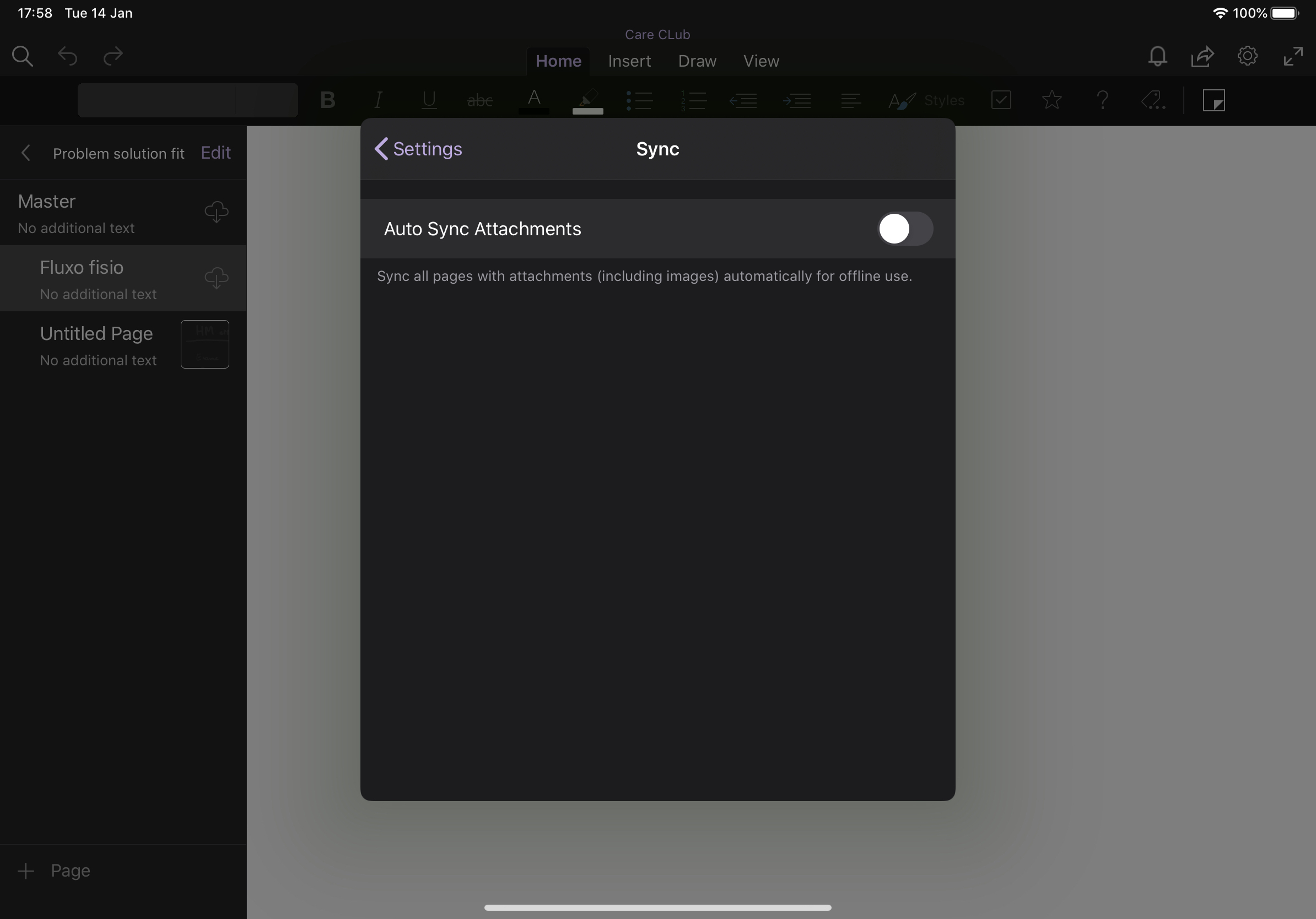Toggle bold formatting
This screenshot has width=1316, height=919.
coord(328,100)
